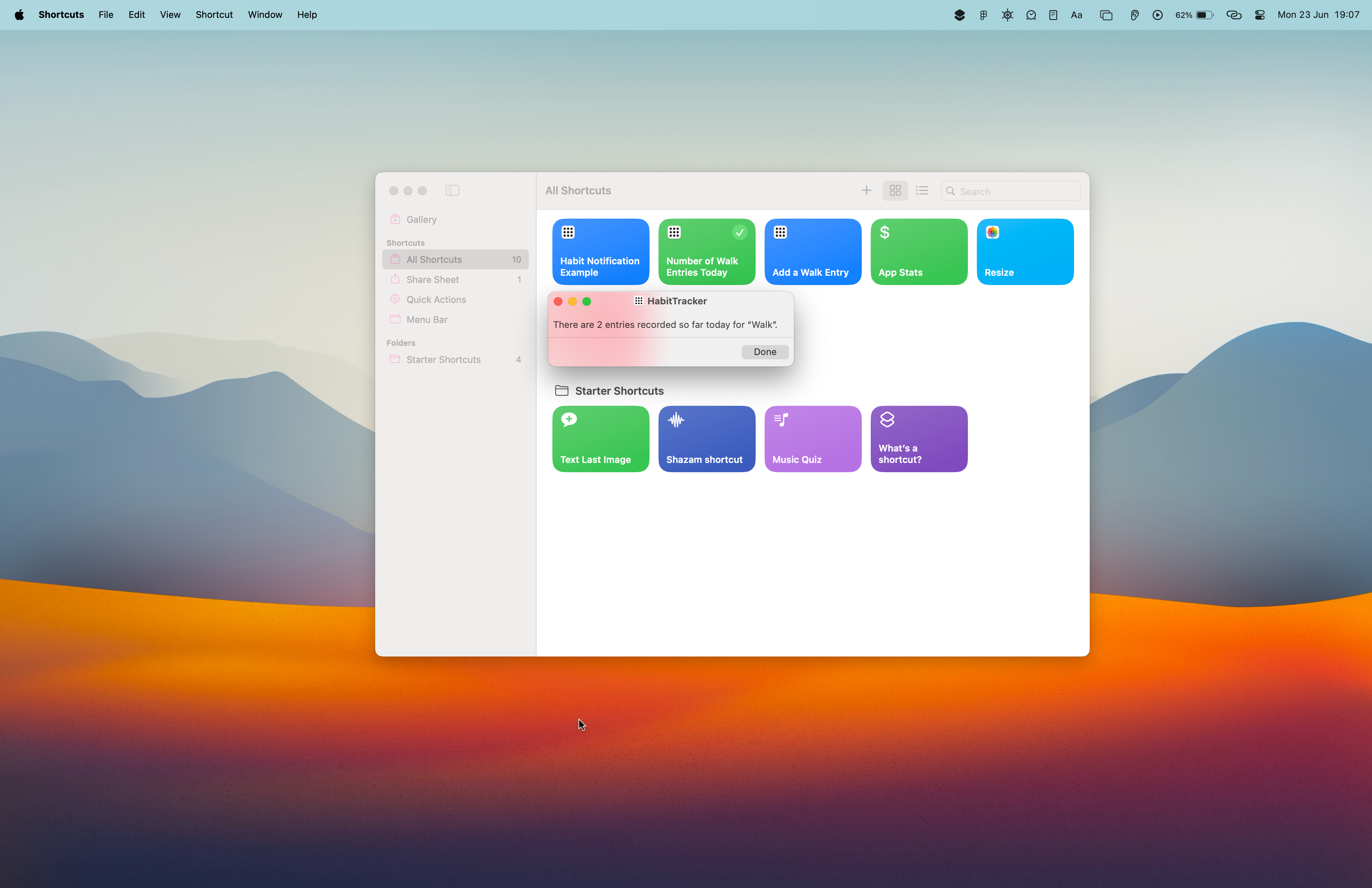This screenshot has width=1372, height=888.
Task: Open the Window menu
Action: [265, 15]
